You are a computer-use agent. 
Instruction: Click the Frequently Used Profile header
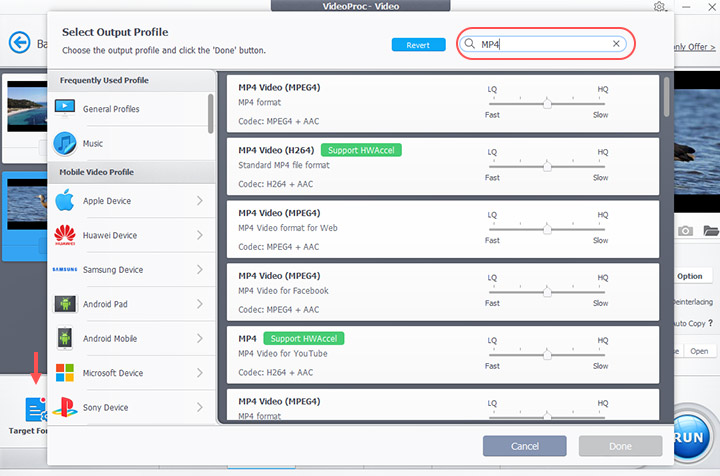[131, 80]
